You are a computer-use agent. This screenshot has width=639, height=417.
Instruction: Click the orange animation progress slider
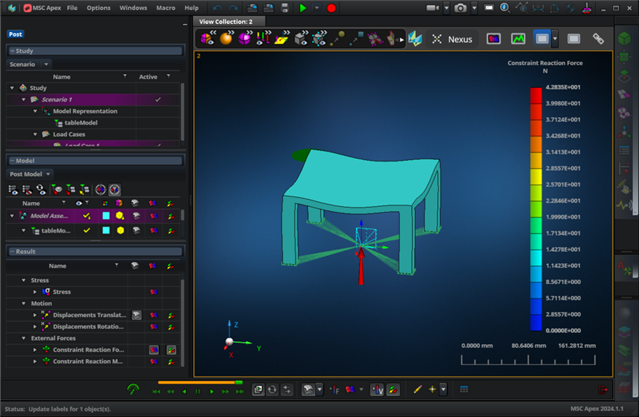[200, 382]
